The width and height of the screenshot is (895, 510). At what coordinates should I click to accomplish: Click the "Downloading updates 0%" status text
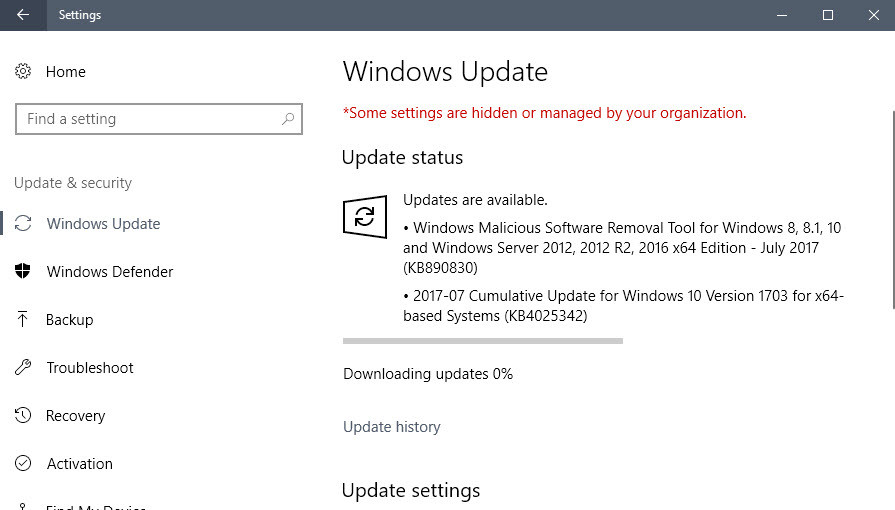[x=428, y=374]
